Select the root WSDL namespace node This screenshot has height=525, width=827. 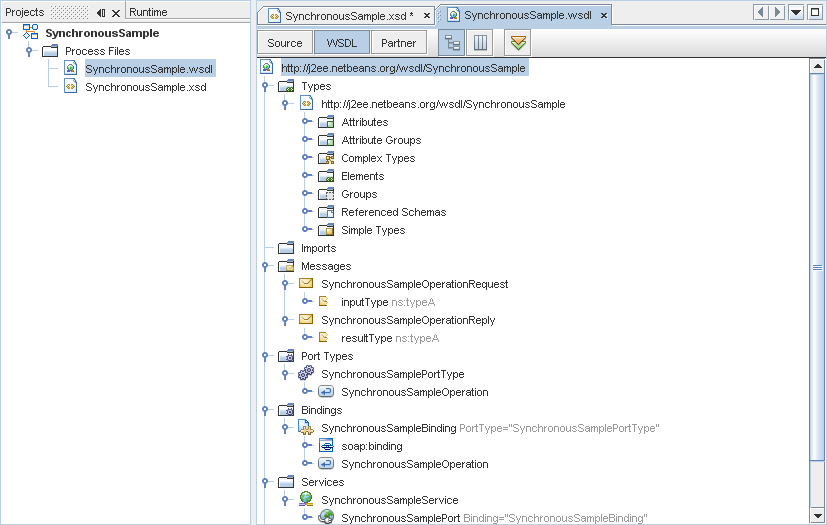tap(403, 68)
